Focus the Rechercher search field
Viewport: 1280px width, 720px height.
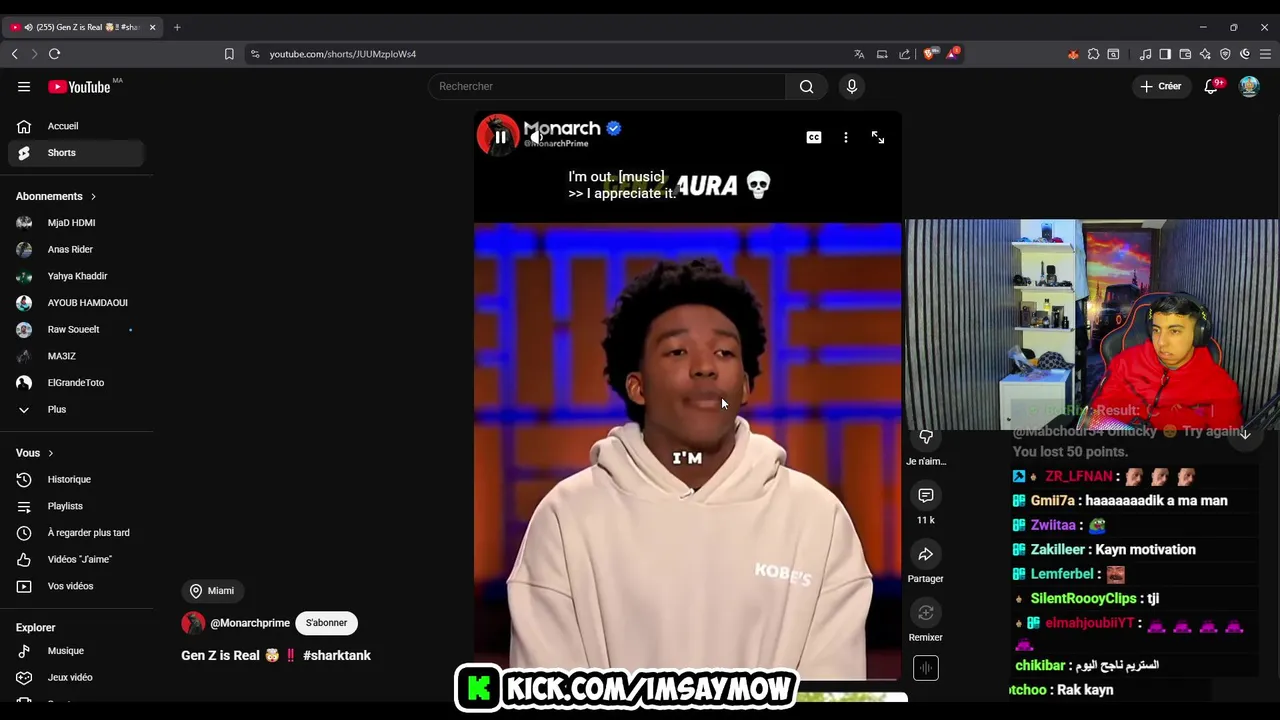point(607,87)
